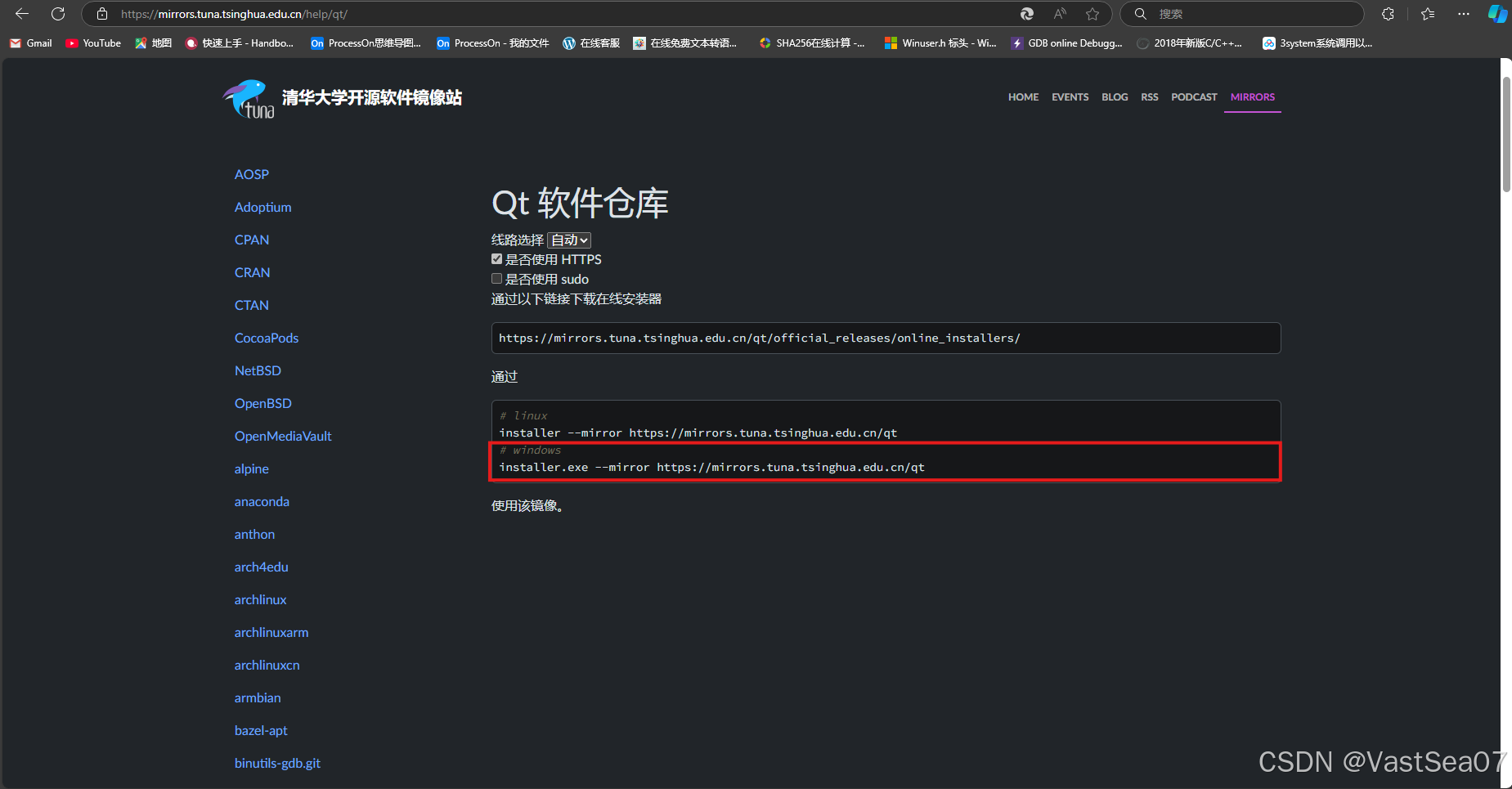Image resolution: width=1512 pixels, height=789 pixels.
Task: View site info via the lock icon
Action: (x=102, y=14)
